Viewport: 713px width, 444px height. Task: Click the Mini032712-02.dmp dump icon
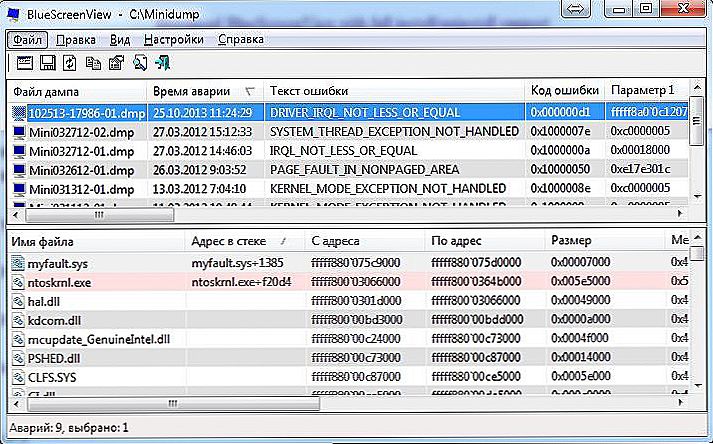pyautogui.click(x=19, y=132)
